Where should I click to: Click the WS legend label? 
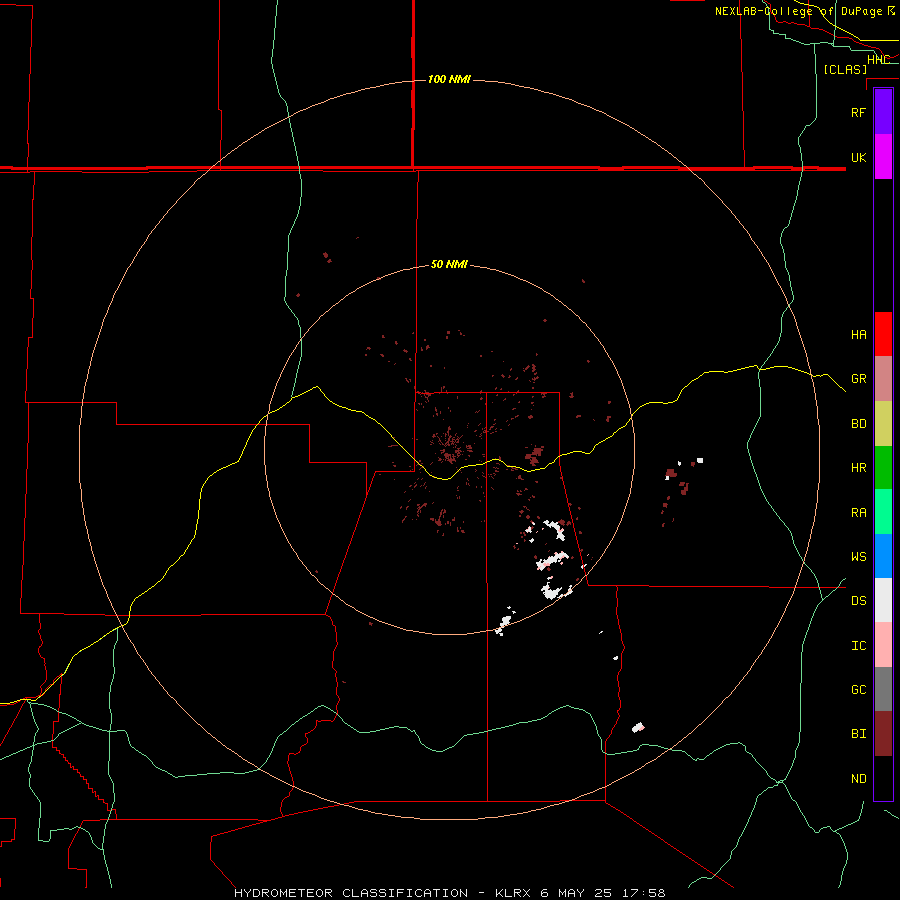(x=858, y=557)
